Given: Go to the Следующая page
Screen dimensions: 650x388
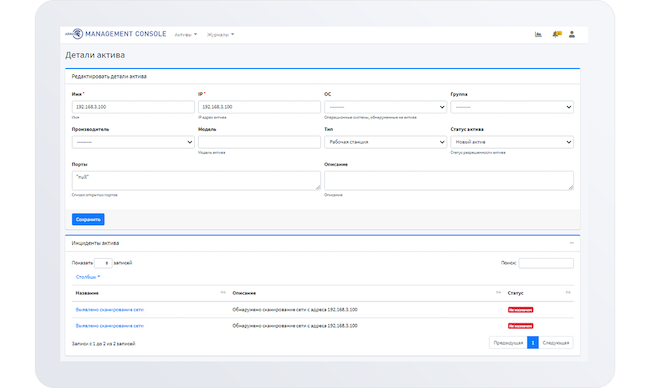Looking at the screenshot, I should [x=556, y=343].
